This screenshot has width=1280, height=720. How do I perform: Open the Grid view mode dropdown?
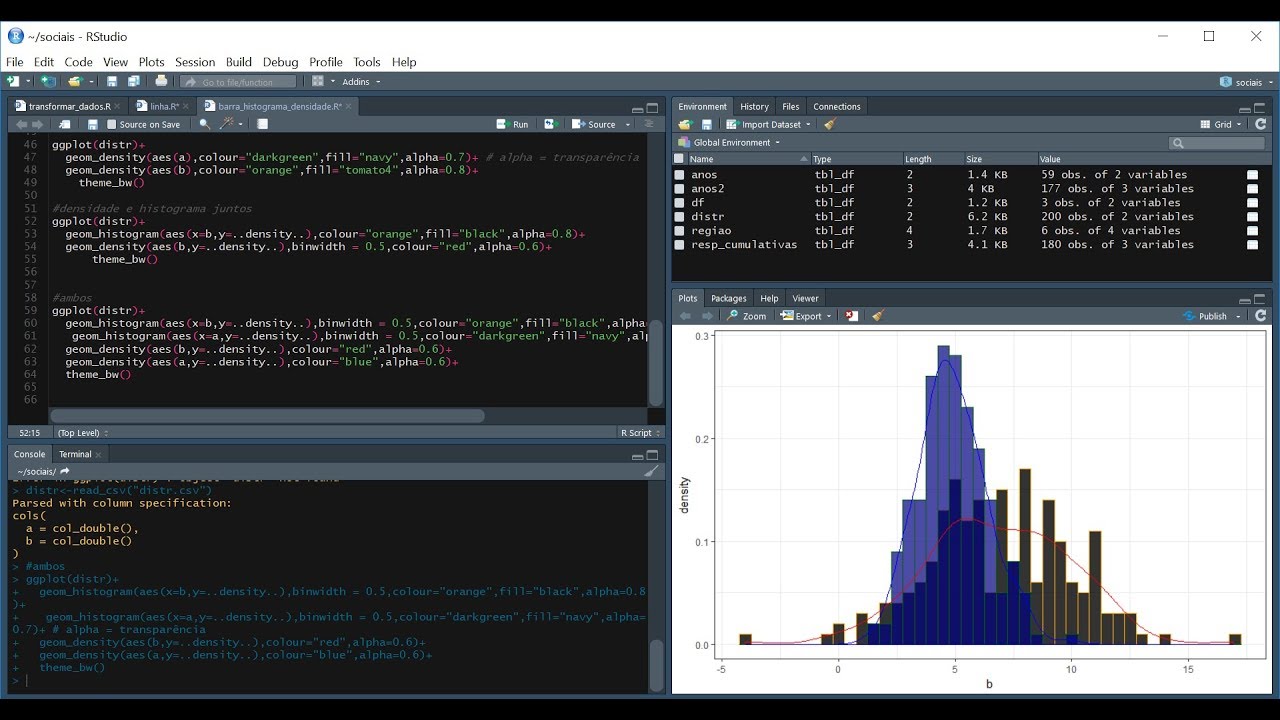pyautogui.click(x=1221, y=125)
